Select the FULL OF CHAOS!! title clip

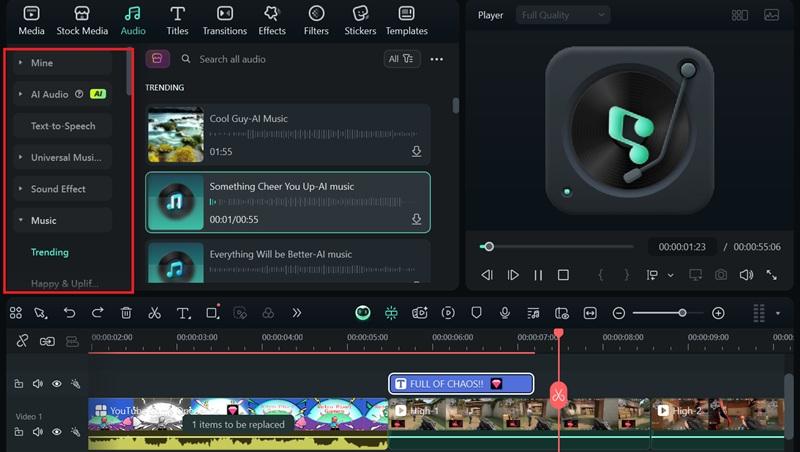[461, 384]
